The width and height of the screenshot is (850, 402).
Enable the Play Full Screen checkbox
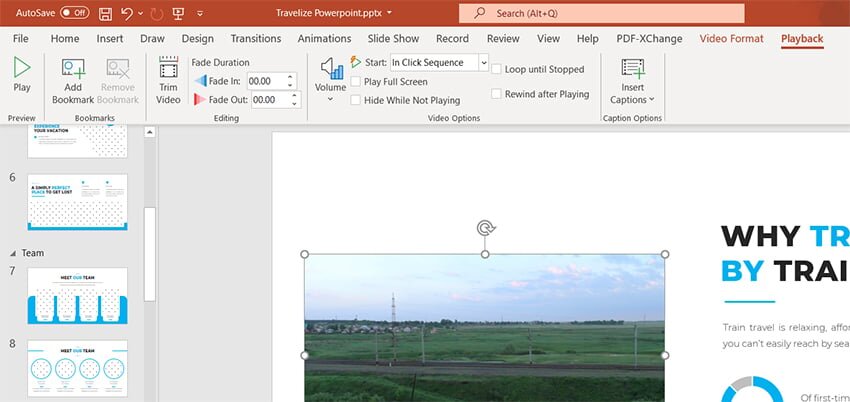point(356,81)
